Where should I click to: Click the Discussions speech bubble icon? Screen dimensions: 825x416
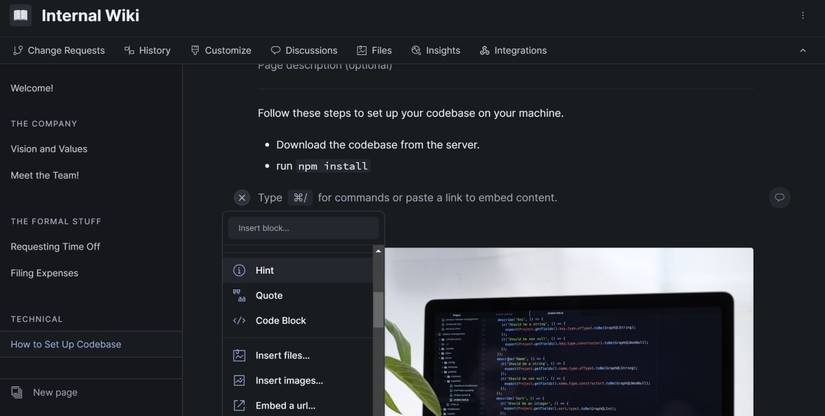[276, 50]
